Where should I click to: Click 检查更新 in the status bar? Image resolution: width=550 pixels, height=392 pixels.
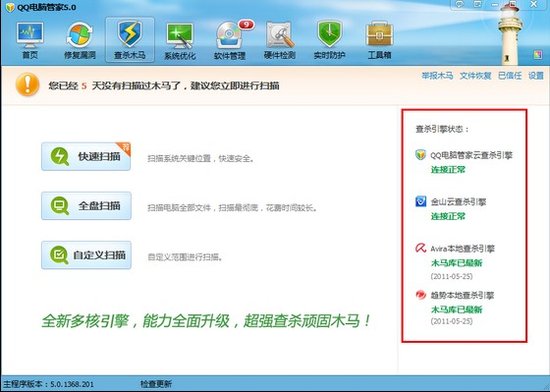156,384
